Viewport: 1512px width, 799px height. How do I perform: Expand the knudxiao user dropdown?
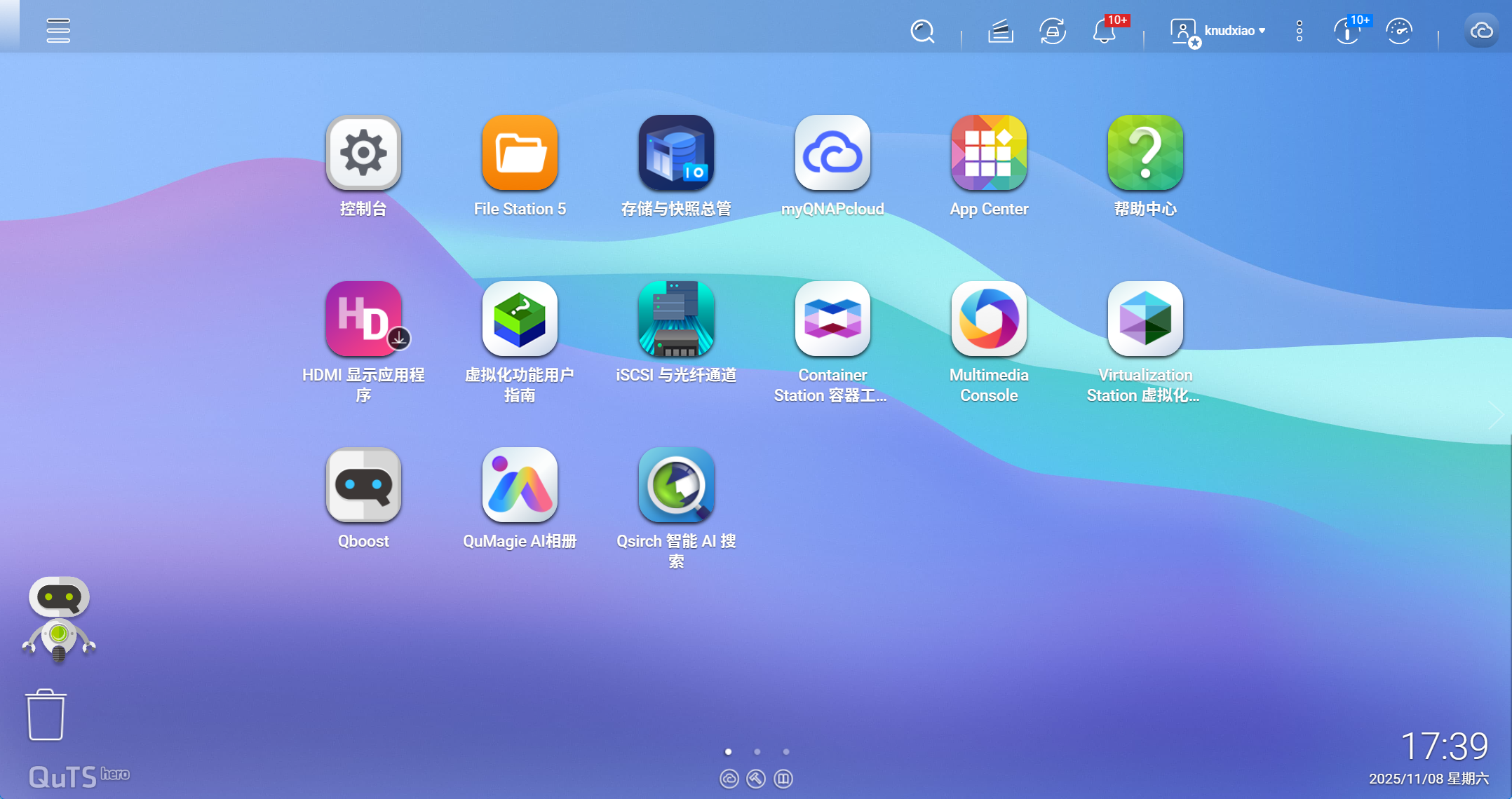[x=1234, y=31]
